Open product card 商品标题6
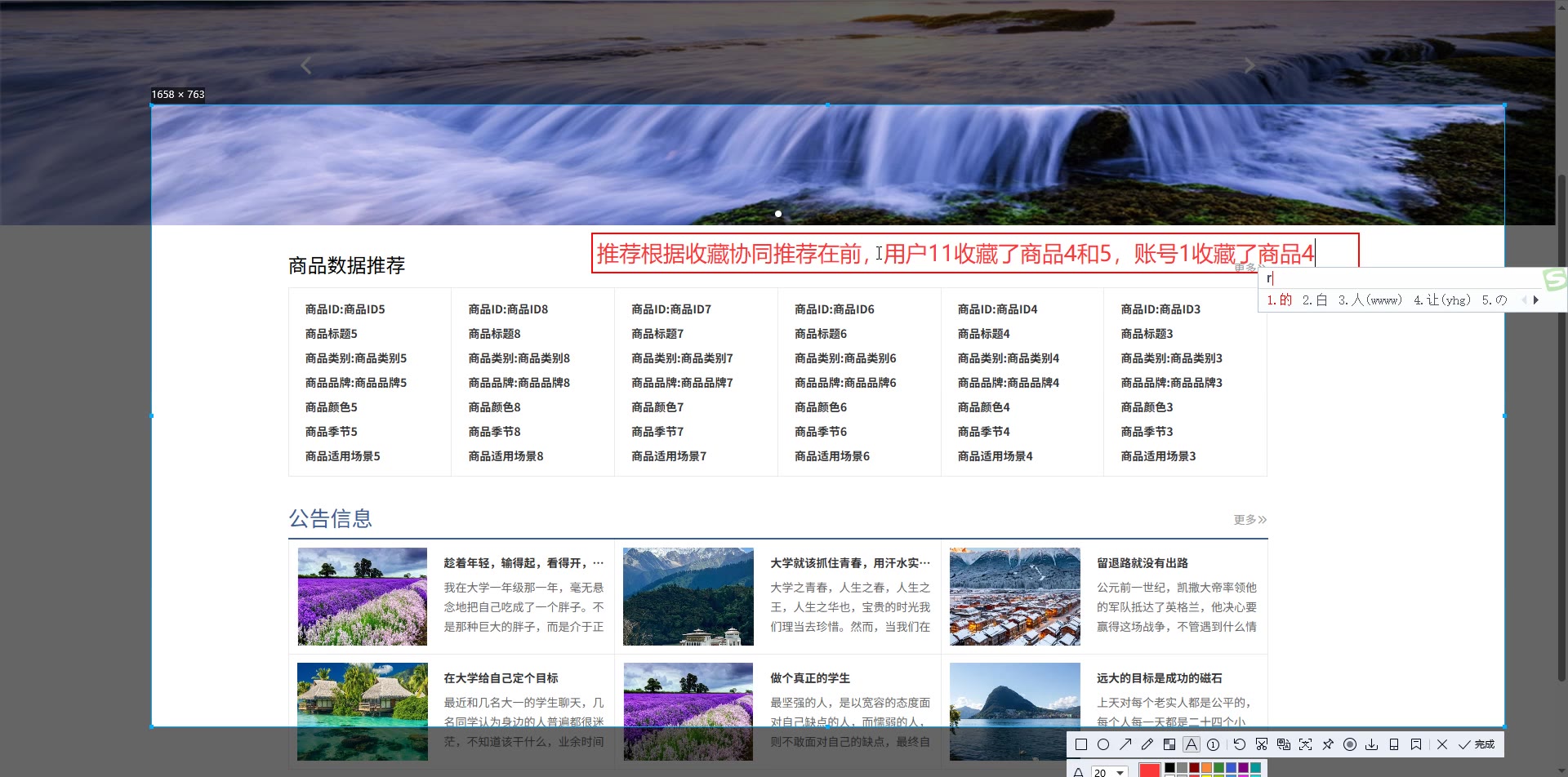 click(860, 382)
